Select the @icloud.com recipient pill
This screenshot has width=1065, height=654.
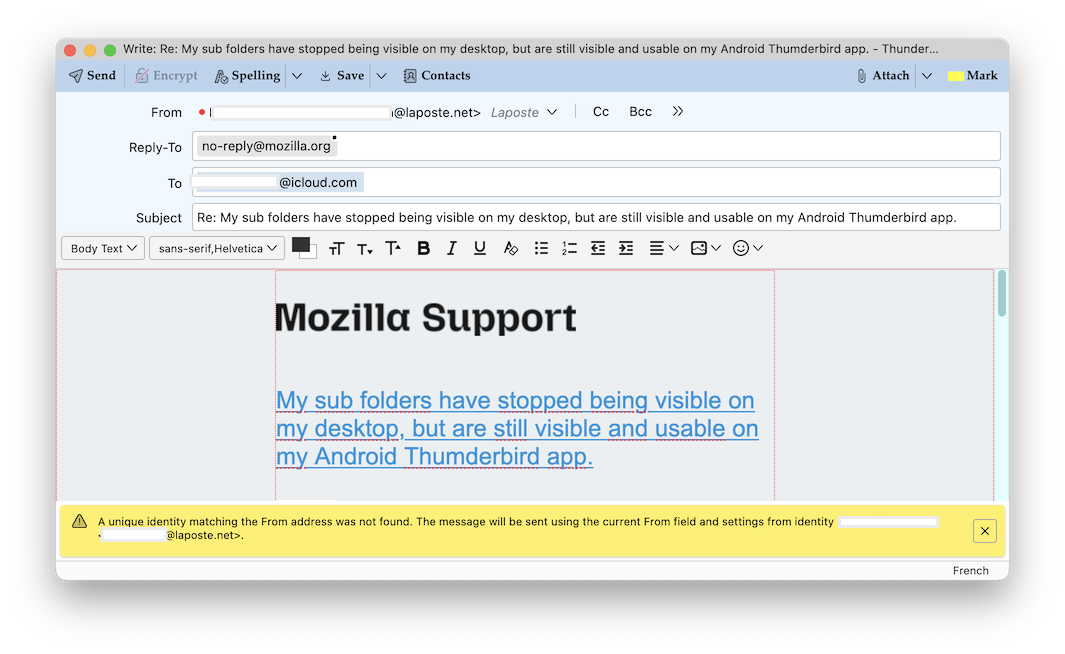click(278, 182)
